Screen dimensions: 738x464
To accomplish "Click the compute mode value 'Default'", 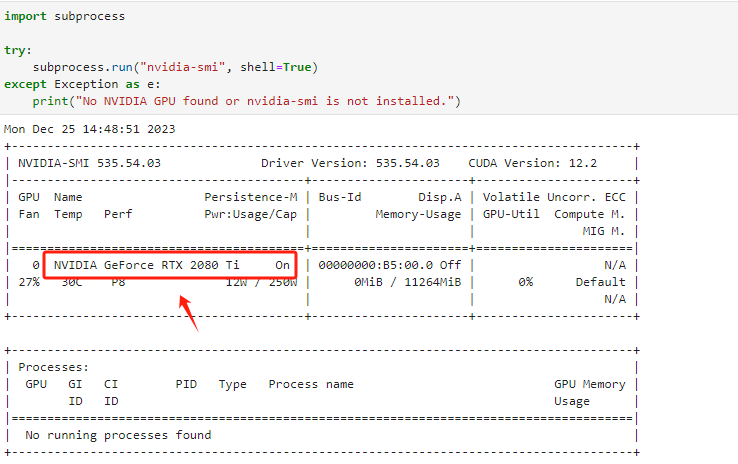I will [x=601, y=282].
